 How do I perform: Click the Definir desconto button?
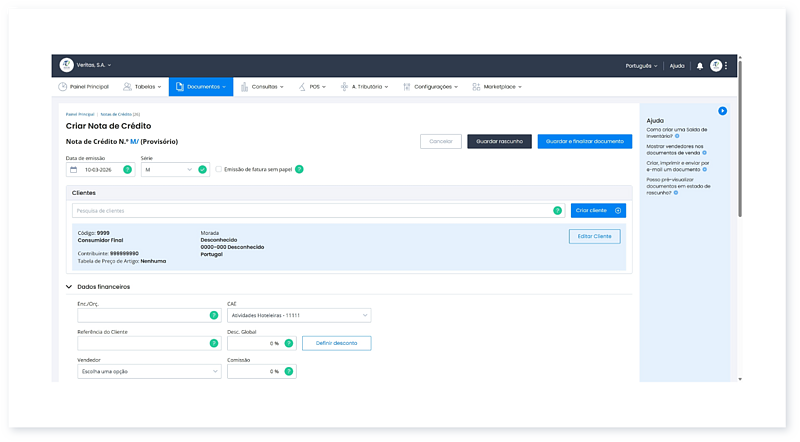[x=336, y=343]
